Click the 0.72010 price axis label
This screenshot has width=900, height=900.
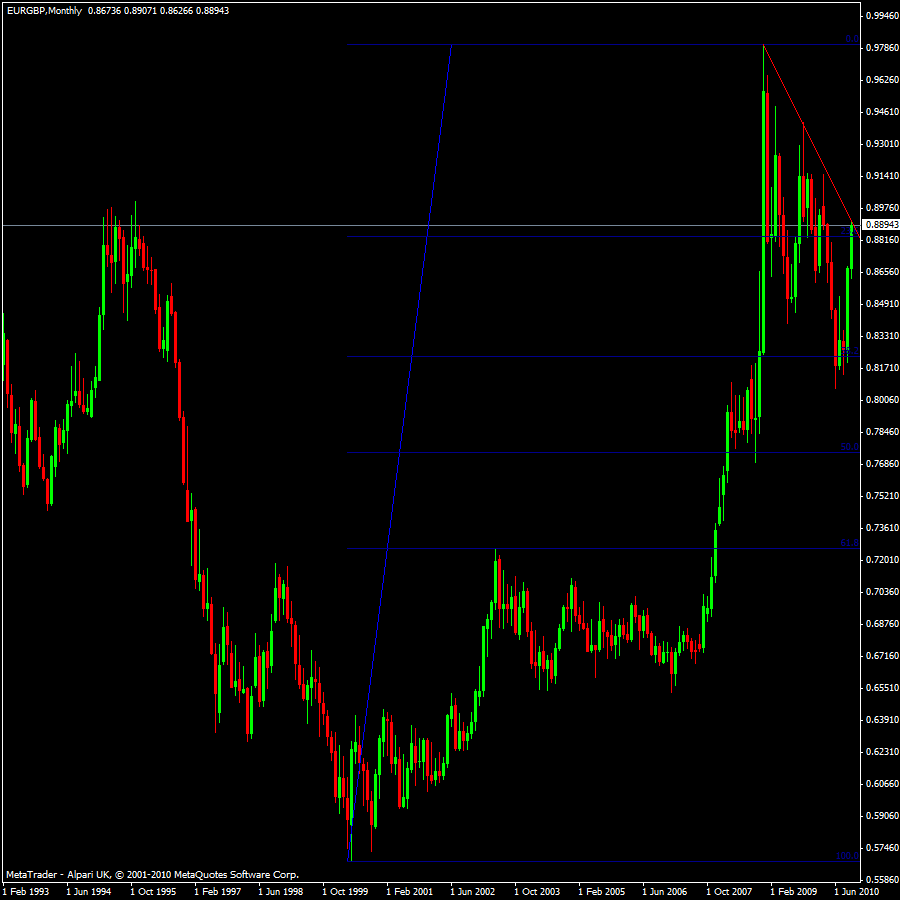pyautogui.click(x=882, y=560)
